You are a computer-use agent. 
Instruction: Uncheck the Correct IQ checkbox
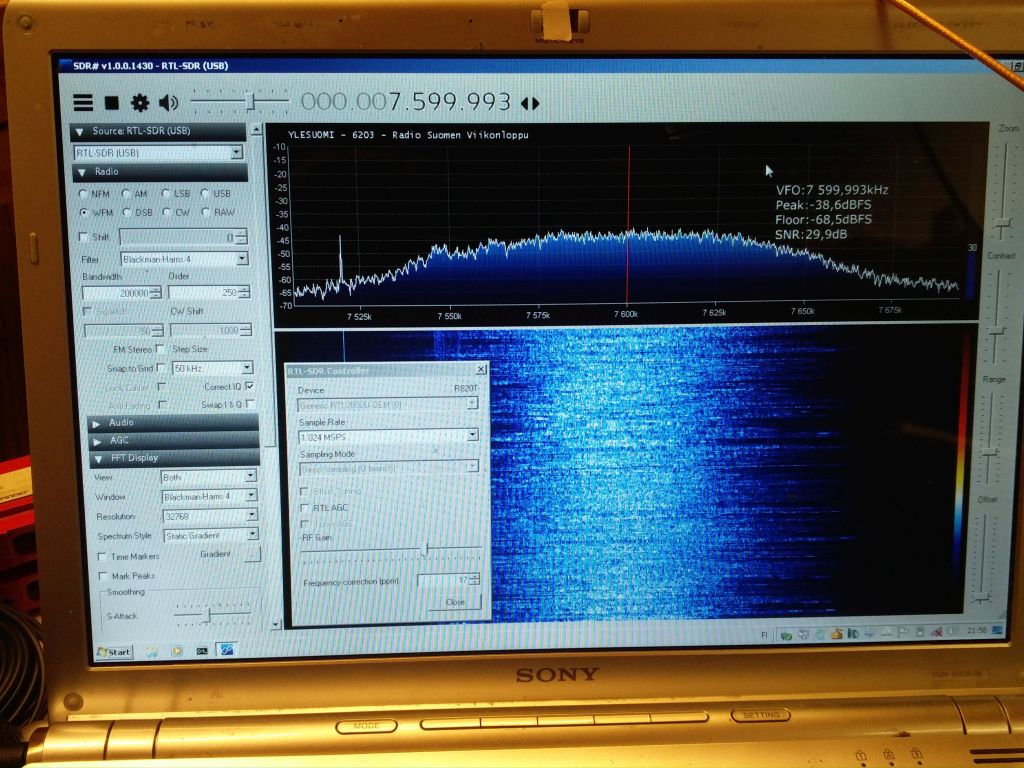click(250, 386)
